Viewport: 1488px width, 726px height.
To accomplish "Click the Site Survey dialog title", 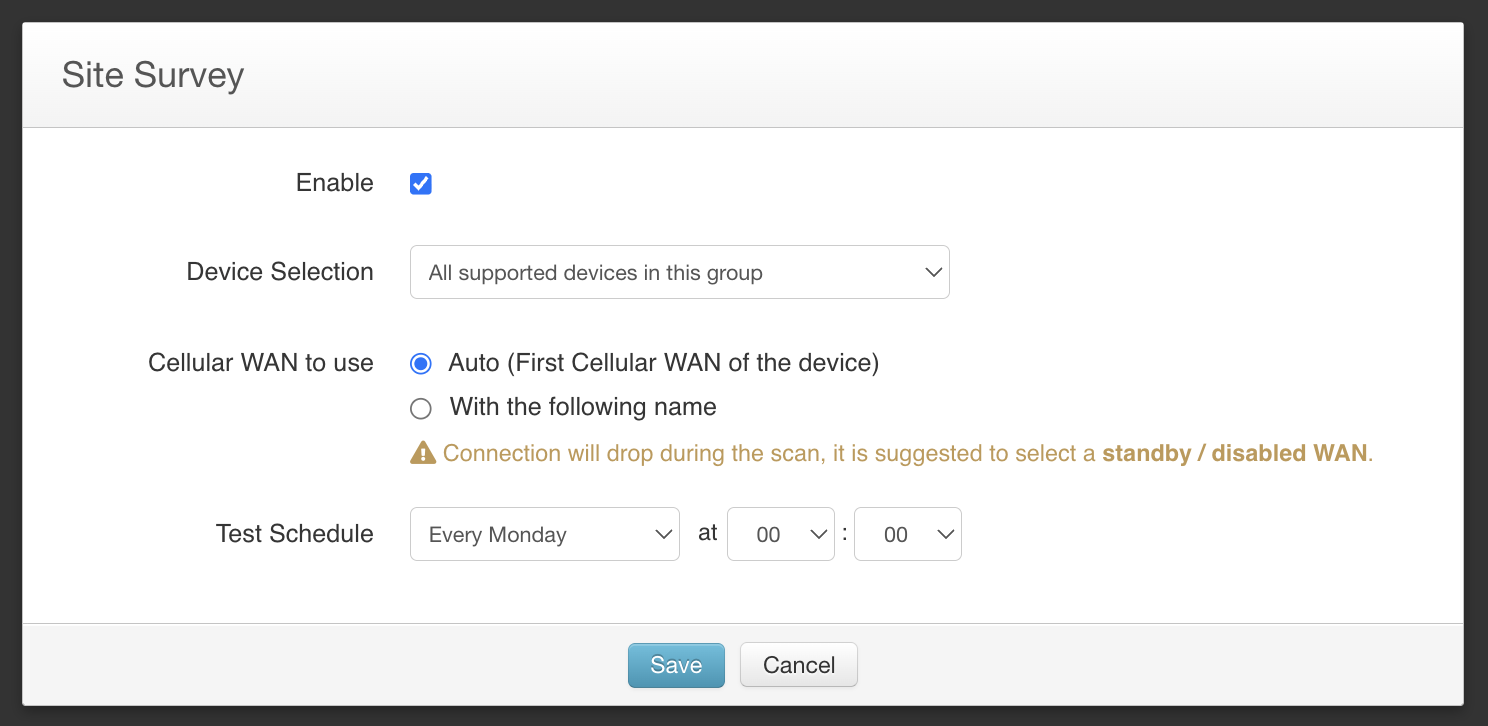I will tap(153, 76).
